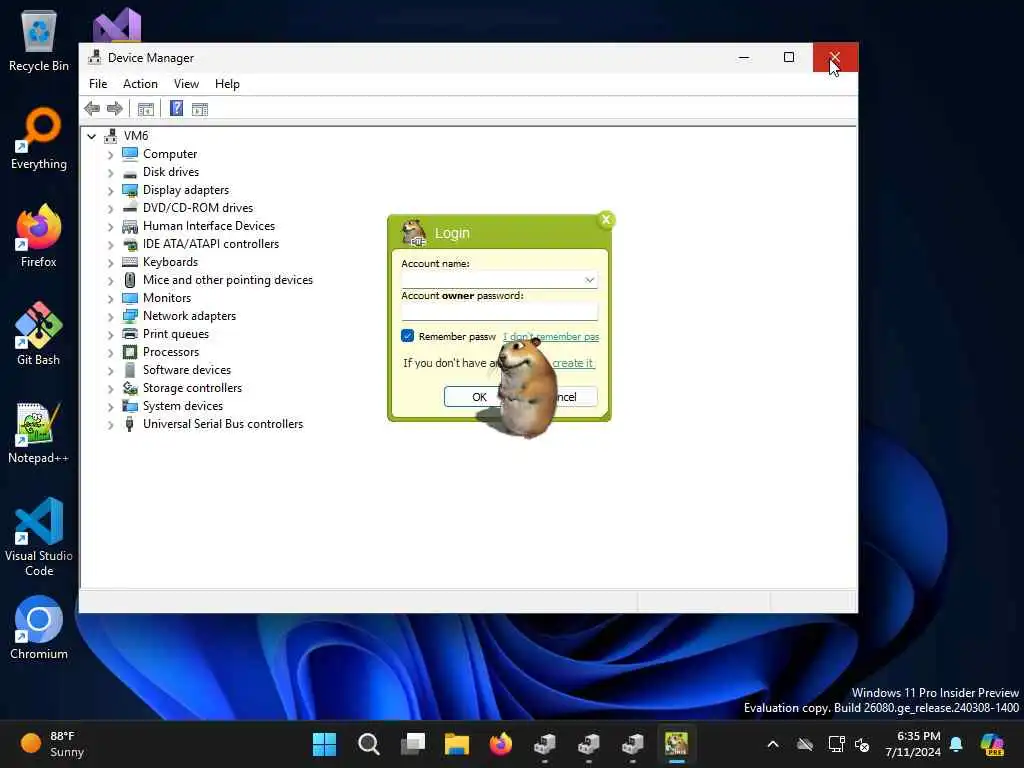Click the Forward arrow toolbar icon

coord(114,108)
